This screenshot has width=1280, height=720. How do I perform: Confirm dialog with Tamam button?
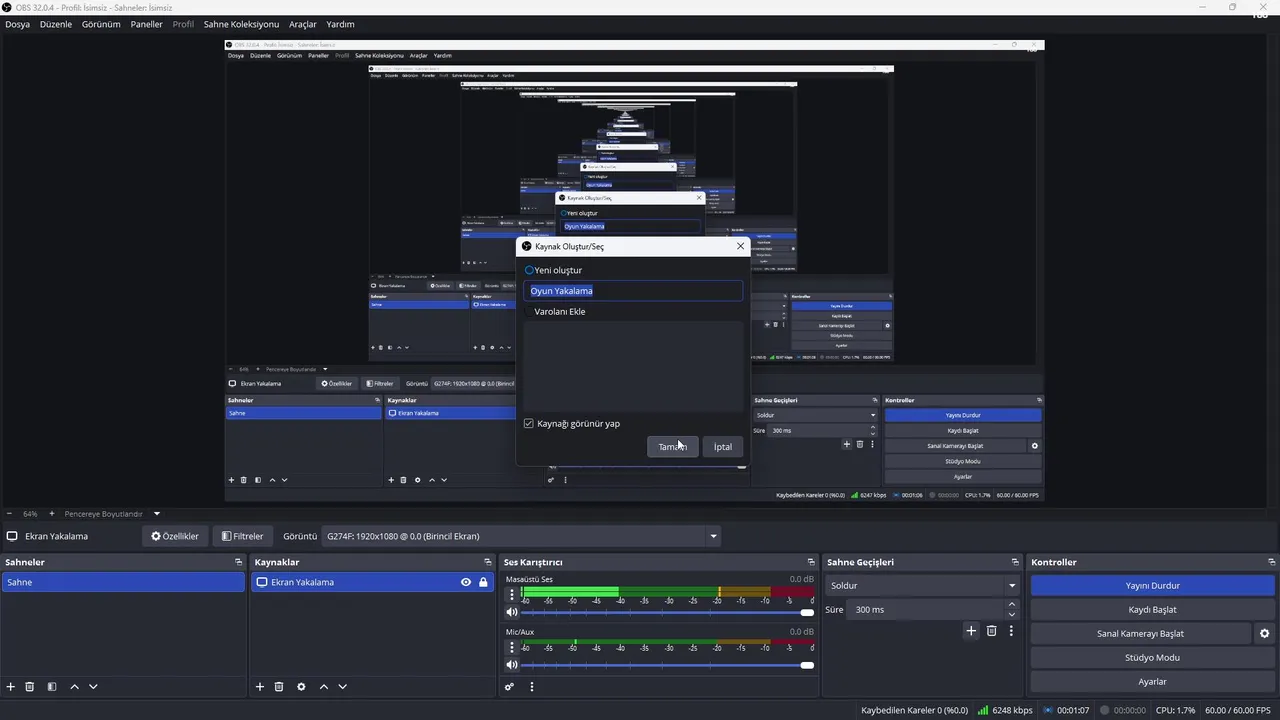coord(672,447)
